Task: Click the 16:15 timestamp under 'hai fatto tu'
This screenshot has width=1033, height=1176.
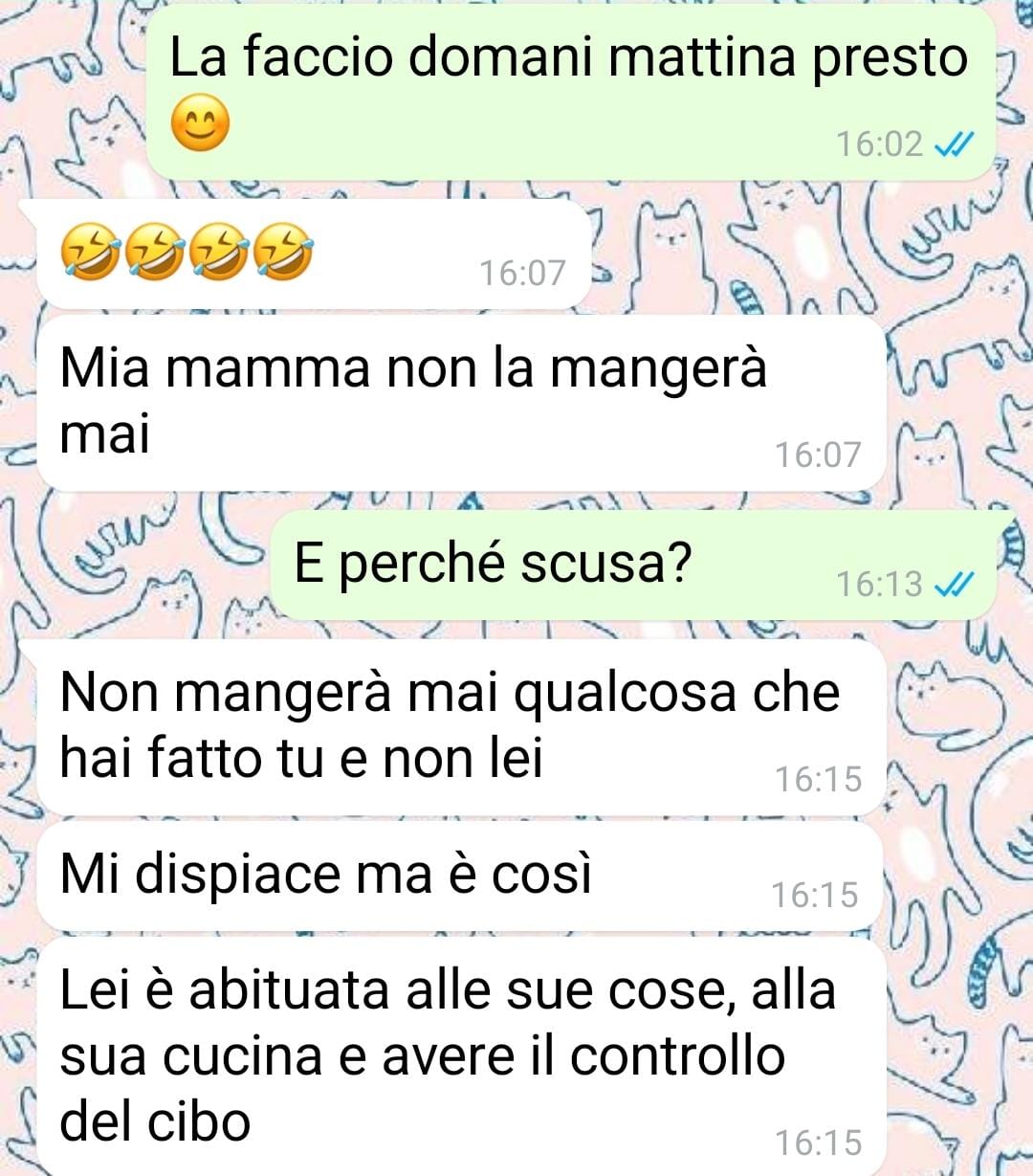Action: click(x=818, y=780)
